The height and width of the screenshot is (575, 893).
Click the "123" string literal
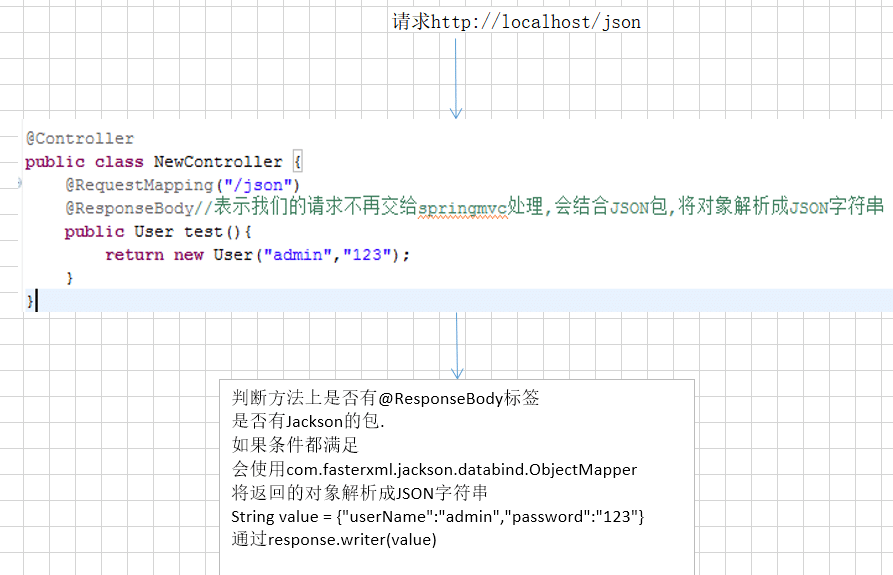[x=368, y=255]
